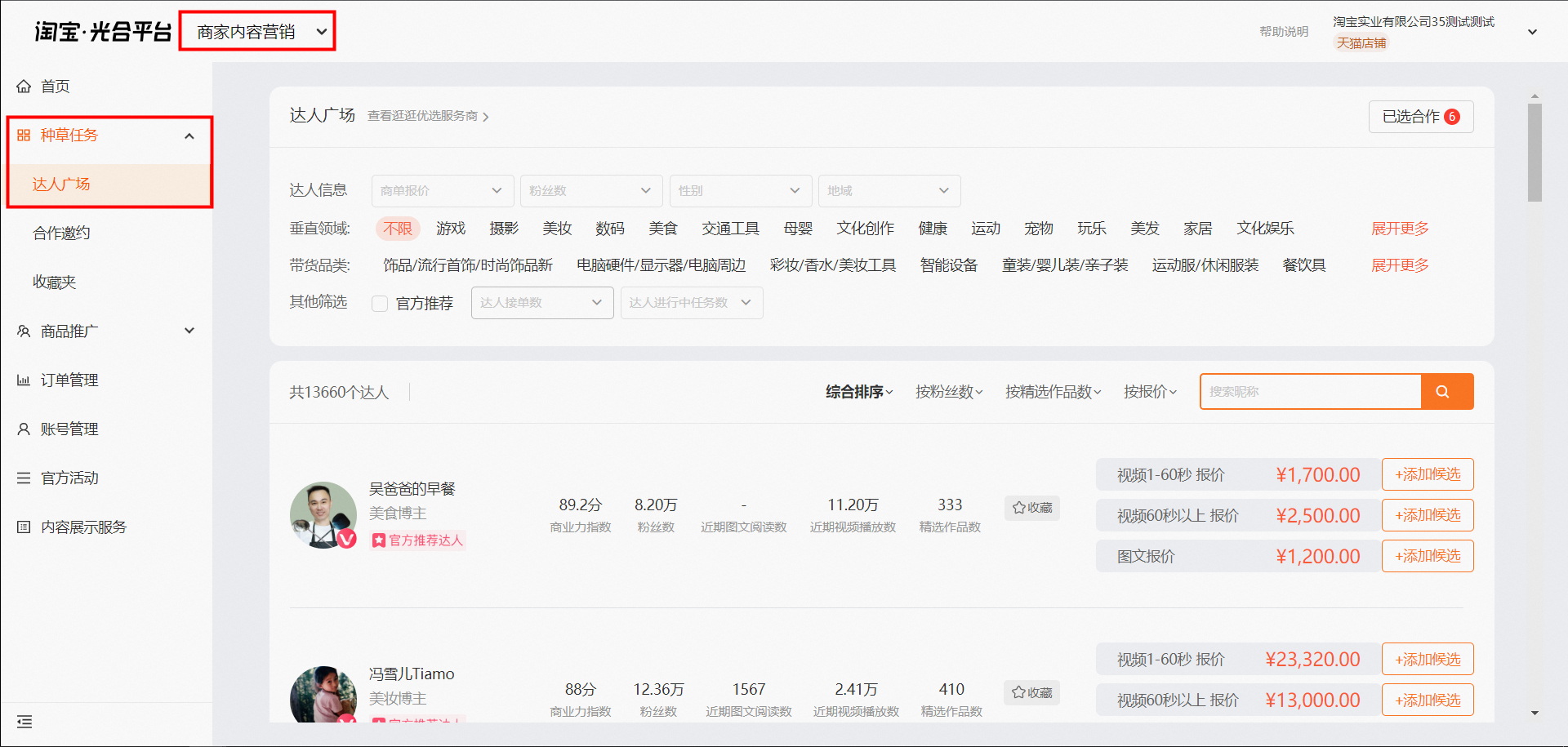This screenshot has height=747, width=1568.
Task: Filter by 宠物 vertical field
Action: pyautogui.click(x=1039, y=229)
